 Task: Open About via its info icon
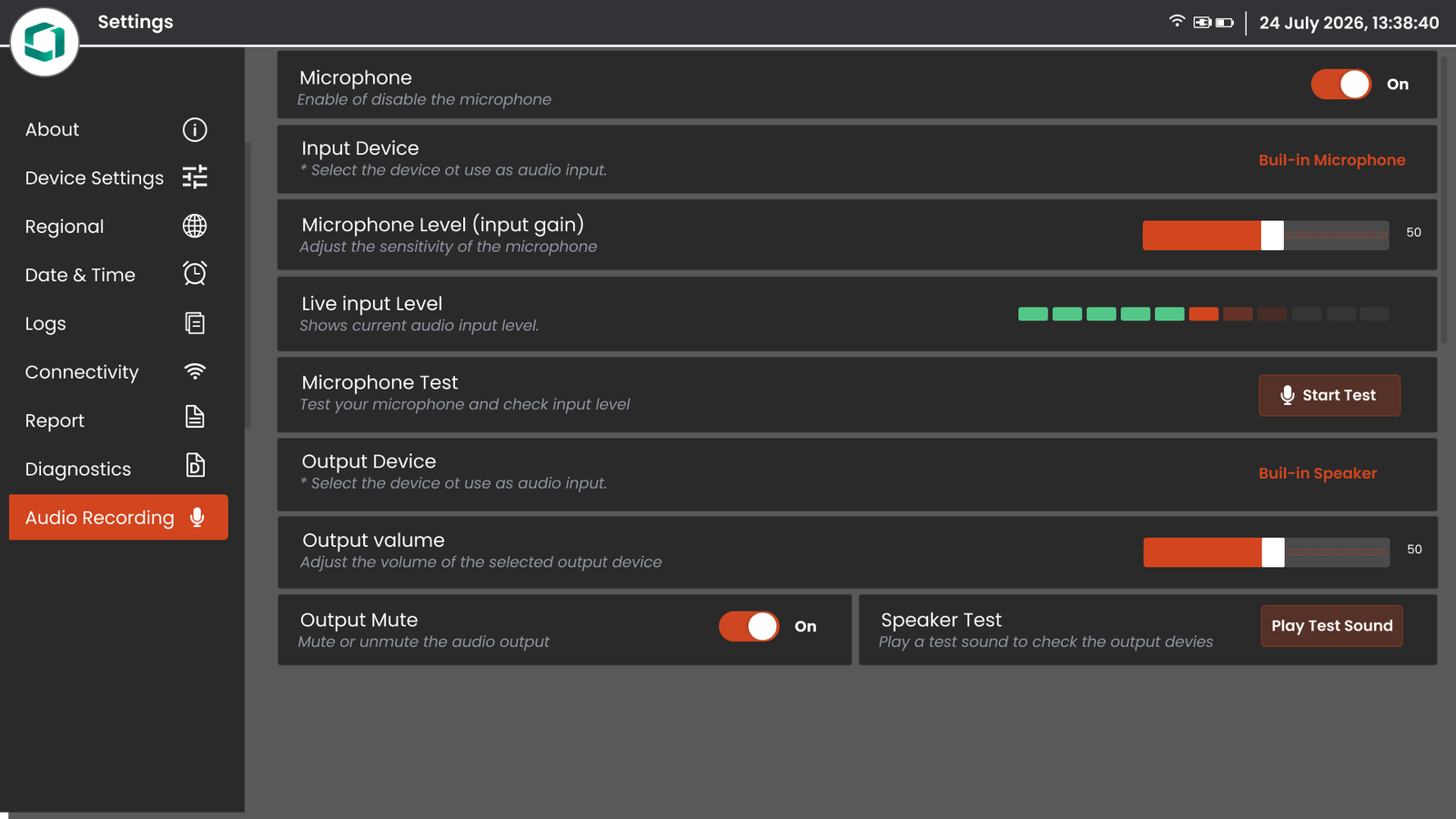(195, 130)
